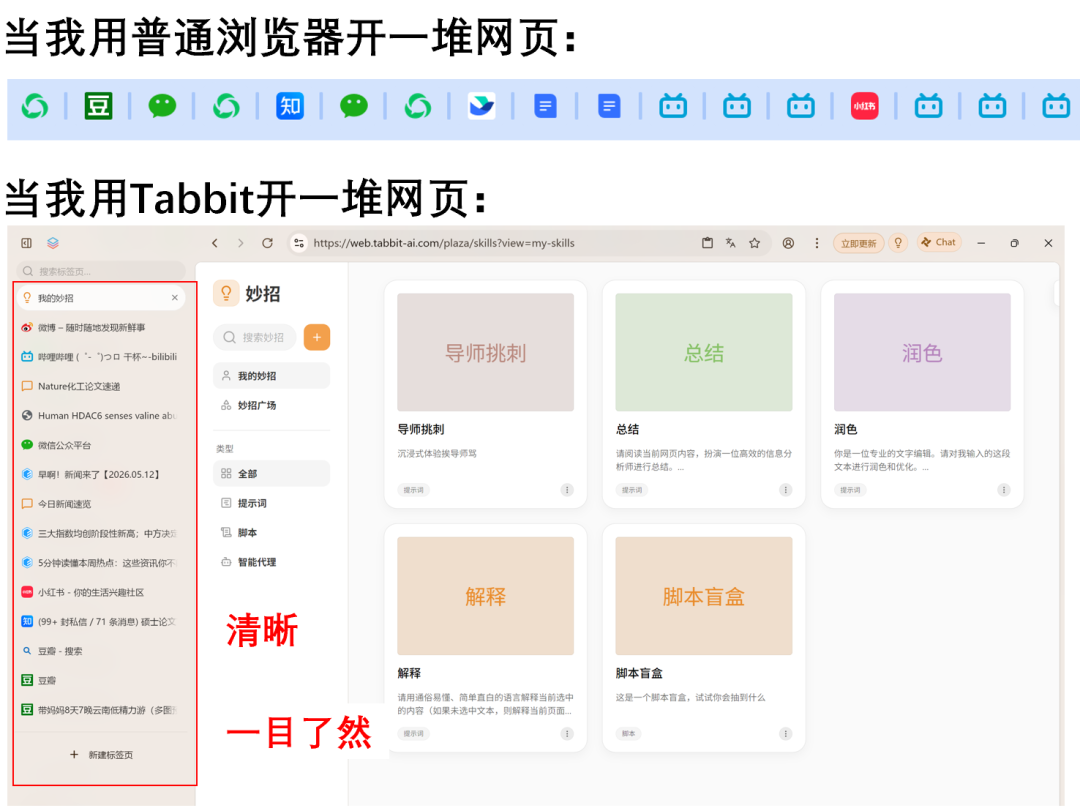
Task: Switch to the 哔哩哔哩 sidebar tab
Action: pyautogui.click(x=101, y=357)
